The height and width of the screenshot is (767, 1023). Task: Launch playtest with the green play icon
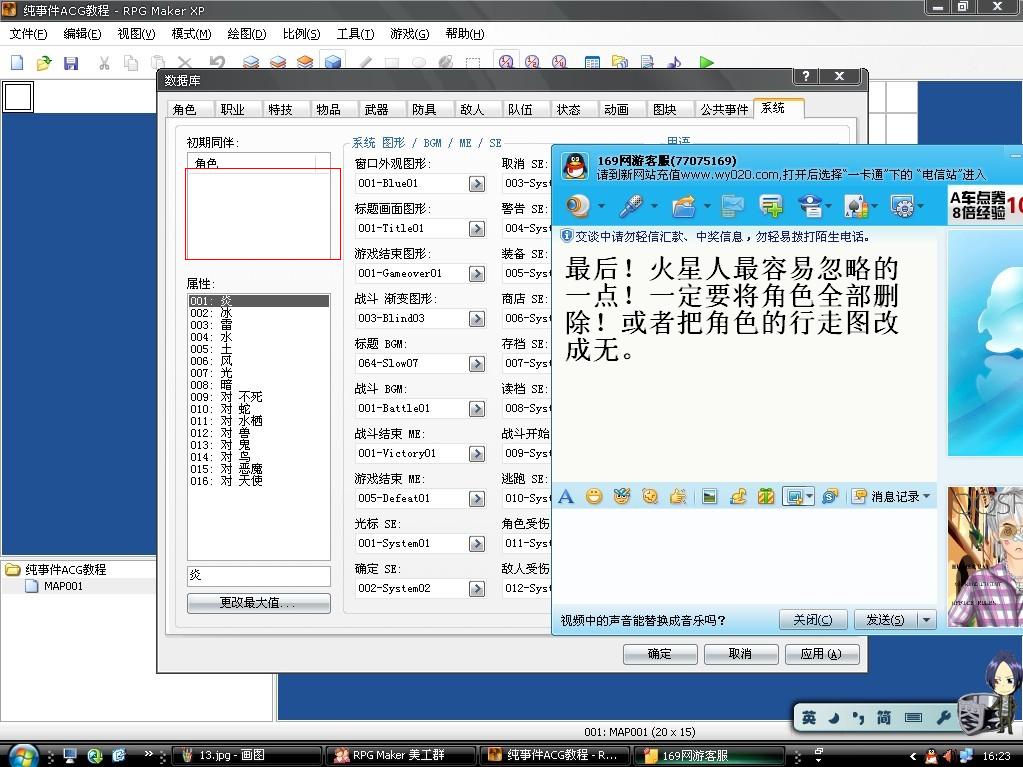point(706,63)
